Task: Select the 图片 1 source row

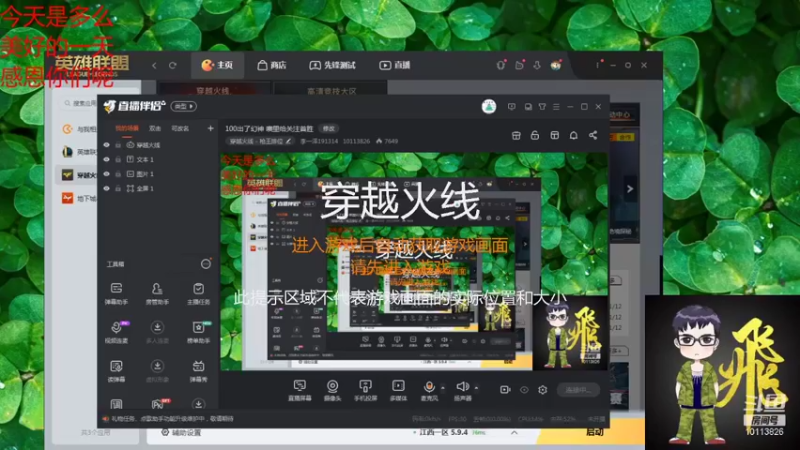Action: pos(158,174)
